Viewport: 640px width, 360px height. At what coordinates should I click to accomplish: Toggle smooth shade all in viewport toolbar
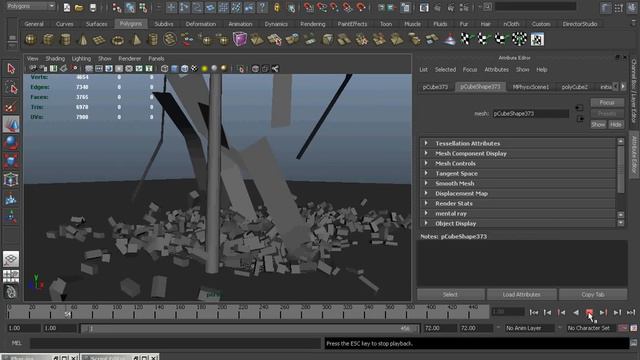175,69
